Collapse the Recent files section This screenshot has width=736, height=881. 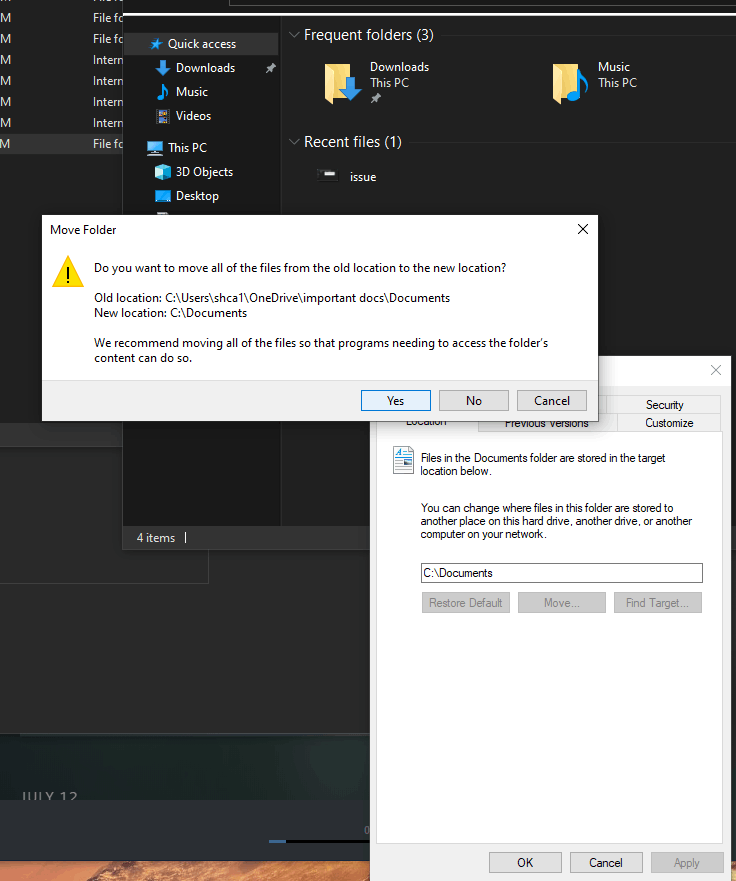pyautogui.click(x=294, y=142)
